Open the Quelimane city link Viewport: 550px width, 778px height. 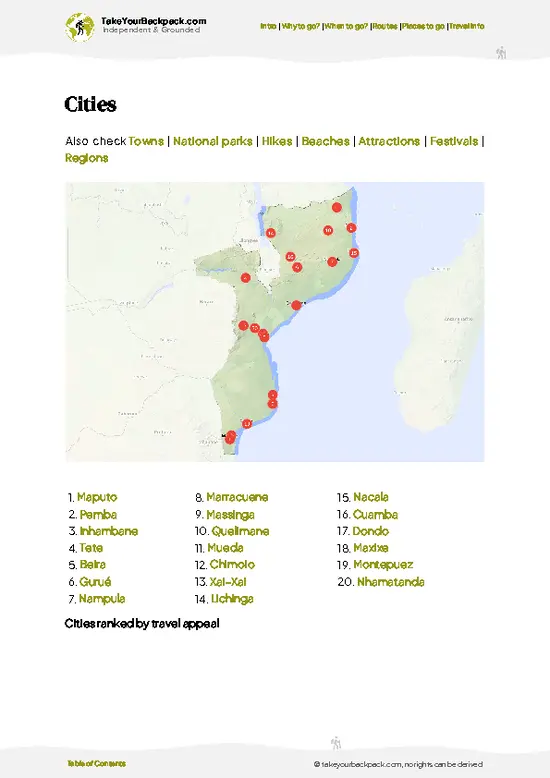240,531
